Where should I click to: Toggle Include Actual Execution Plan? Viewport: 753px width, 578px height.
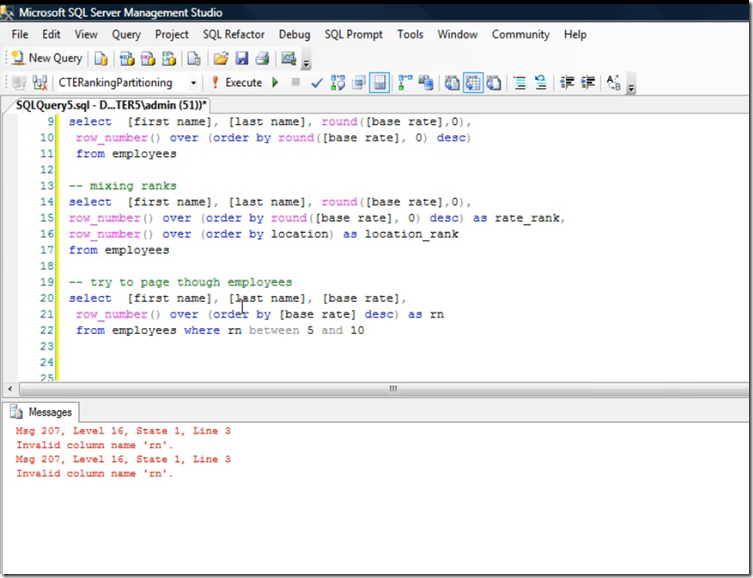tap(405, 83)
